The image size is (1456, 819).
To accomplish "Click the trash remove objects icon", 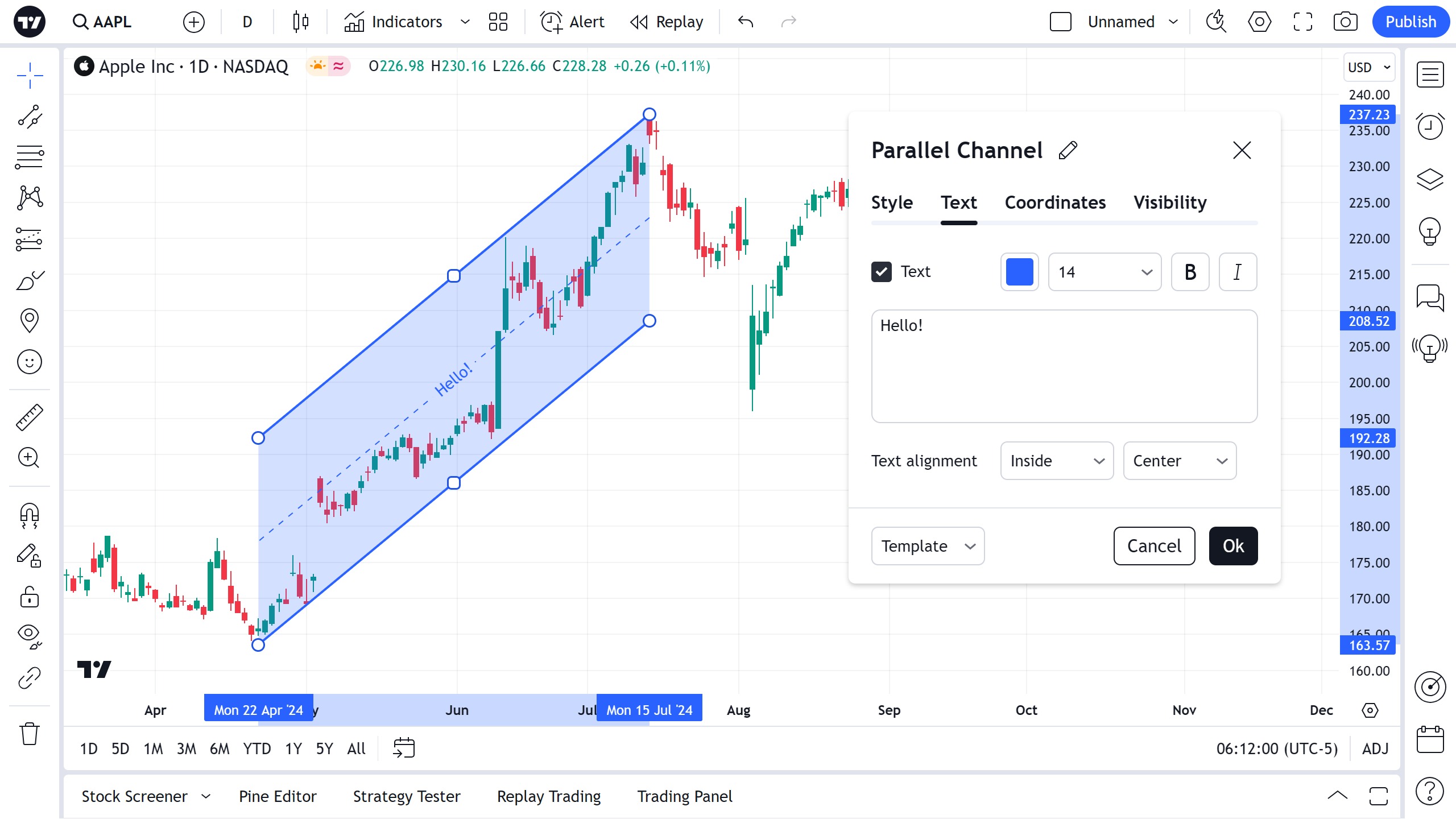I will point(29,733).
